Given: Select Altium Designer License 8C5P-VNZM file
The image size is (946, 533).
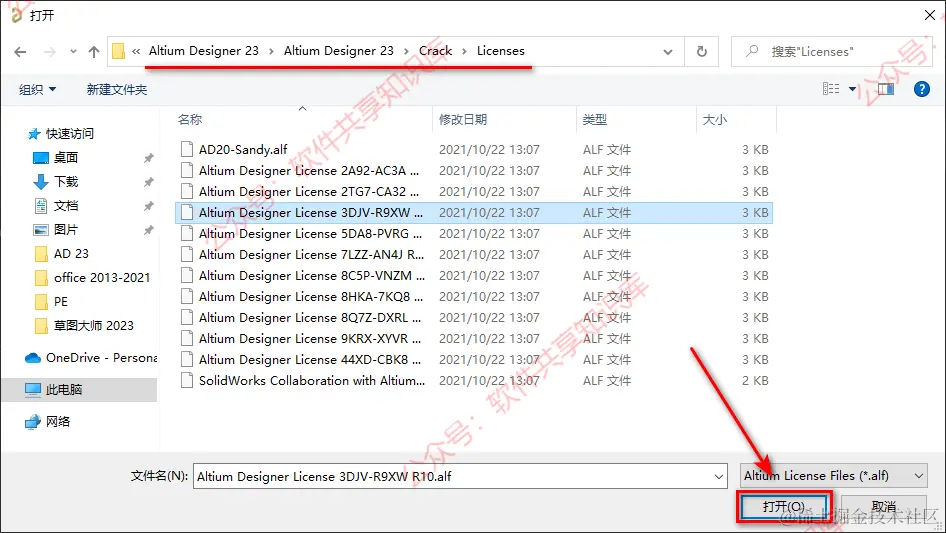Looking at the screenshot, I should pyautogui.click(x=474, y=275).
